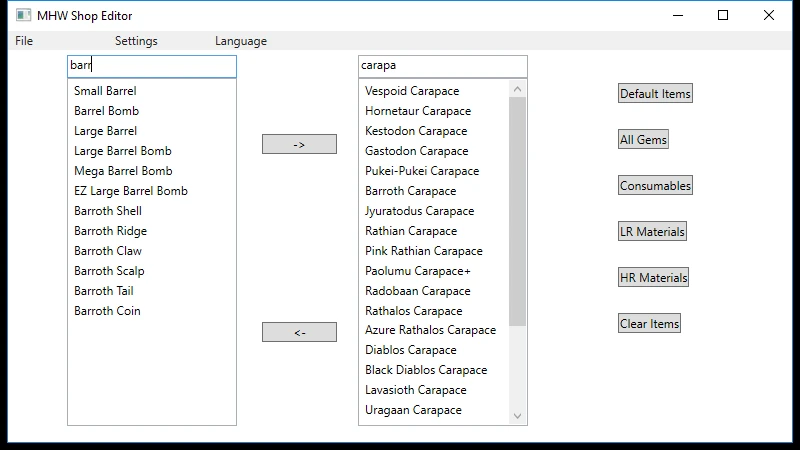This screenshot has height=450, width=800.
Task: Load the LR Materials preset
Action: click(652, 232)
